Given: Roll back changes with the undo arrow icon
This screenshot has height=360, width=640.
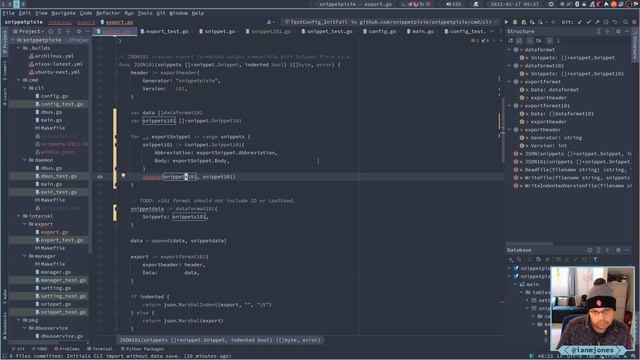Looking at the screenshot, I should [x=615, y=22].
